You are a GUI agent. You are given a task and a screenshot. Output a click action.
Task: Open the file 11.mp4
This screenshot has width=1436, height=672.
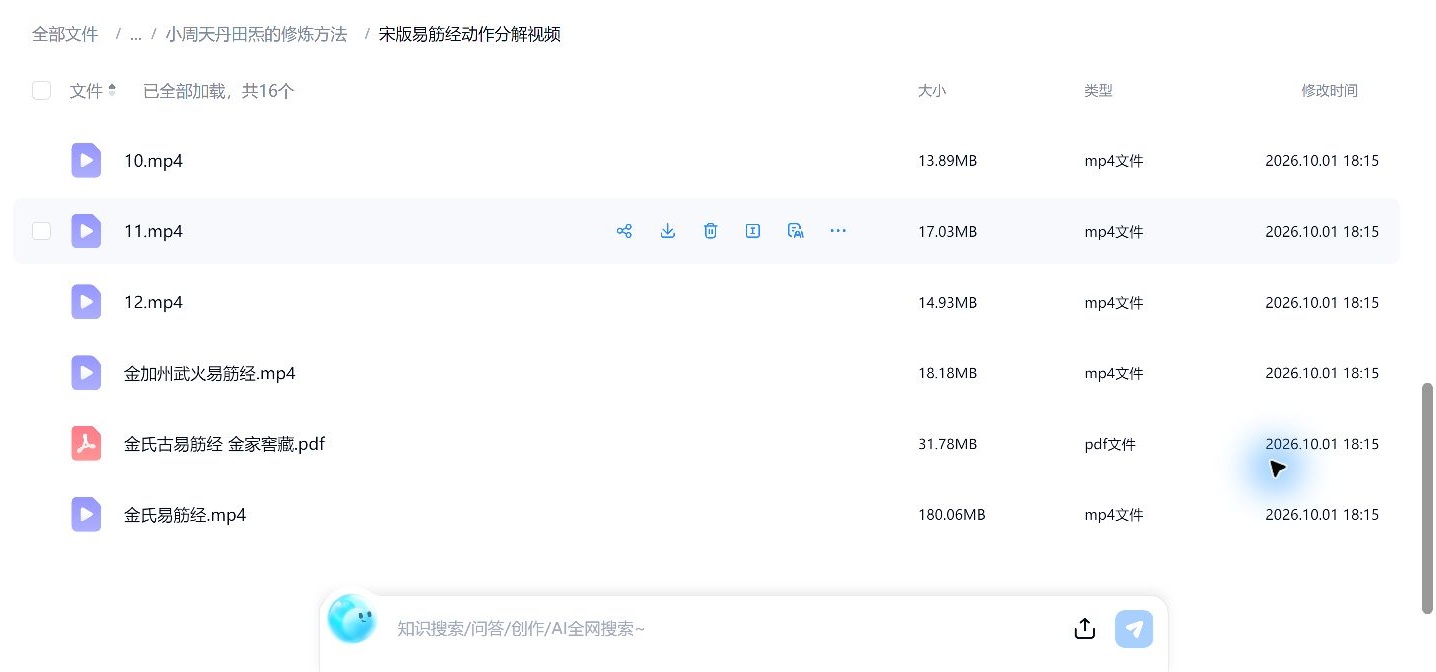coord(153,232)
